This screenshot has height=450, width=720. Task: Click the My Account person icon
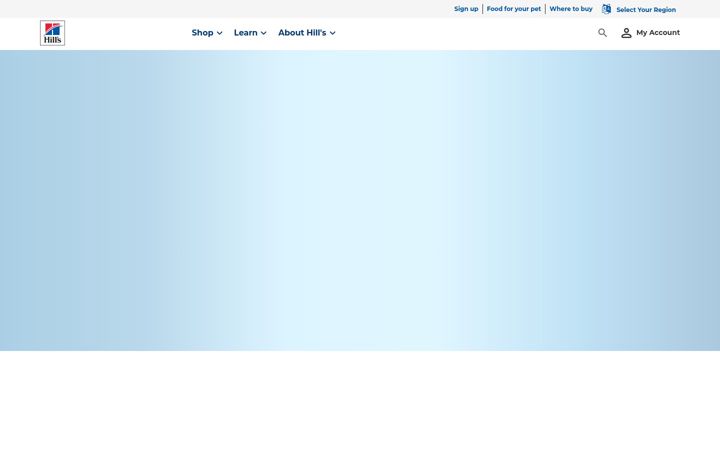coord(626,33)
